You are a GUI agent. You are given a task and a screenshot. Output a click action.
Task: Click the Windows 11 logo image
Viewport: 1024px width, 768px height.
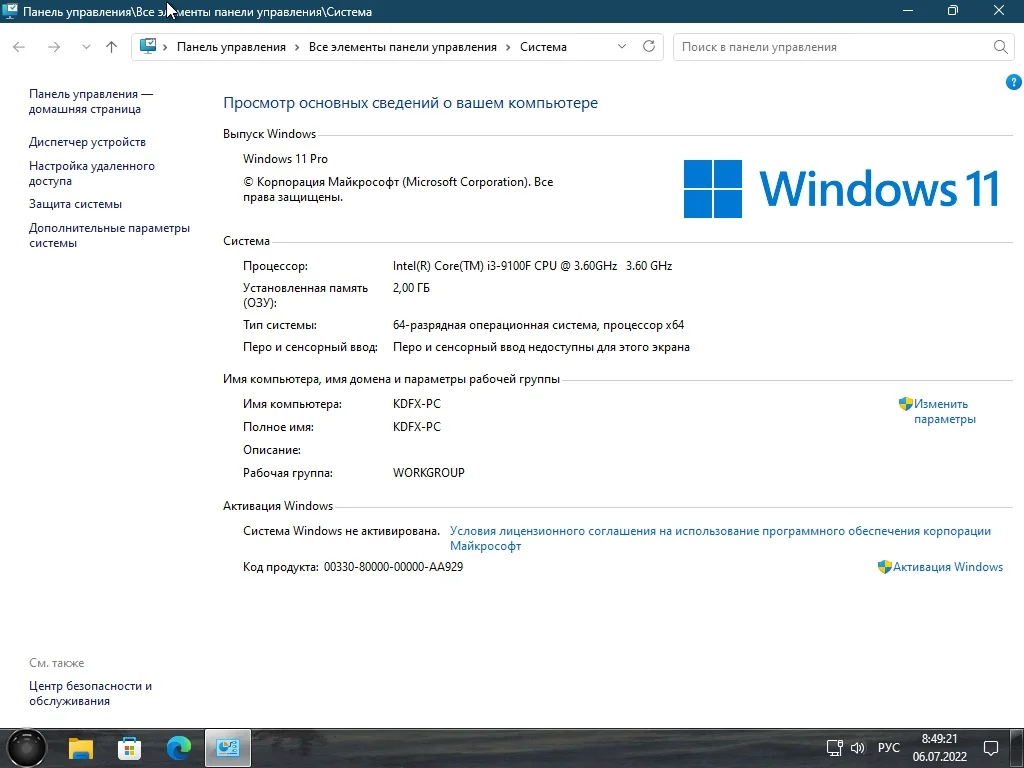841,188
